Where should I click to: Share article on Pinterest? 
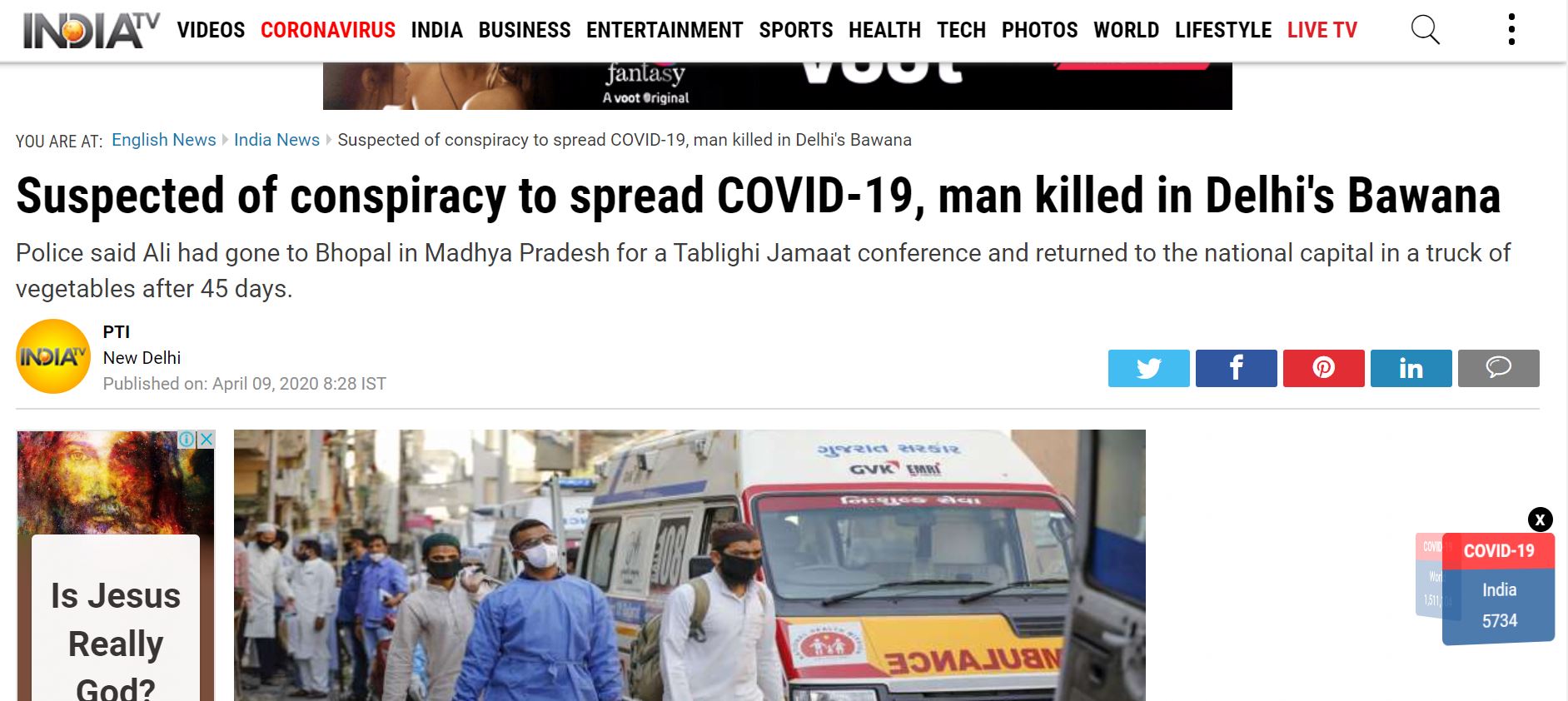coord(1323,368)
